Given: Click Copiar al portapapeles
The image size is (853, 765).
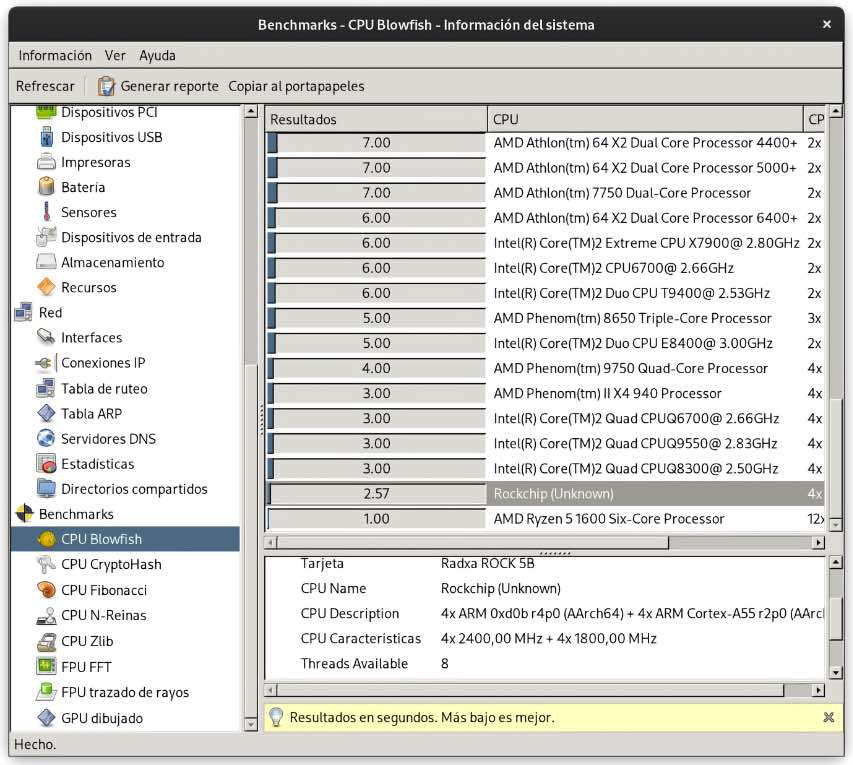Looking at the screenshot, I should tap(296, 86).
